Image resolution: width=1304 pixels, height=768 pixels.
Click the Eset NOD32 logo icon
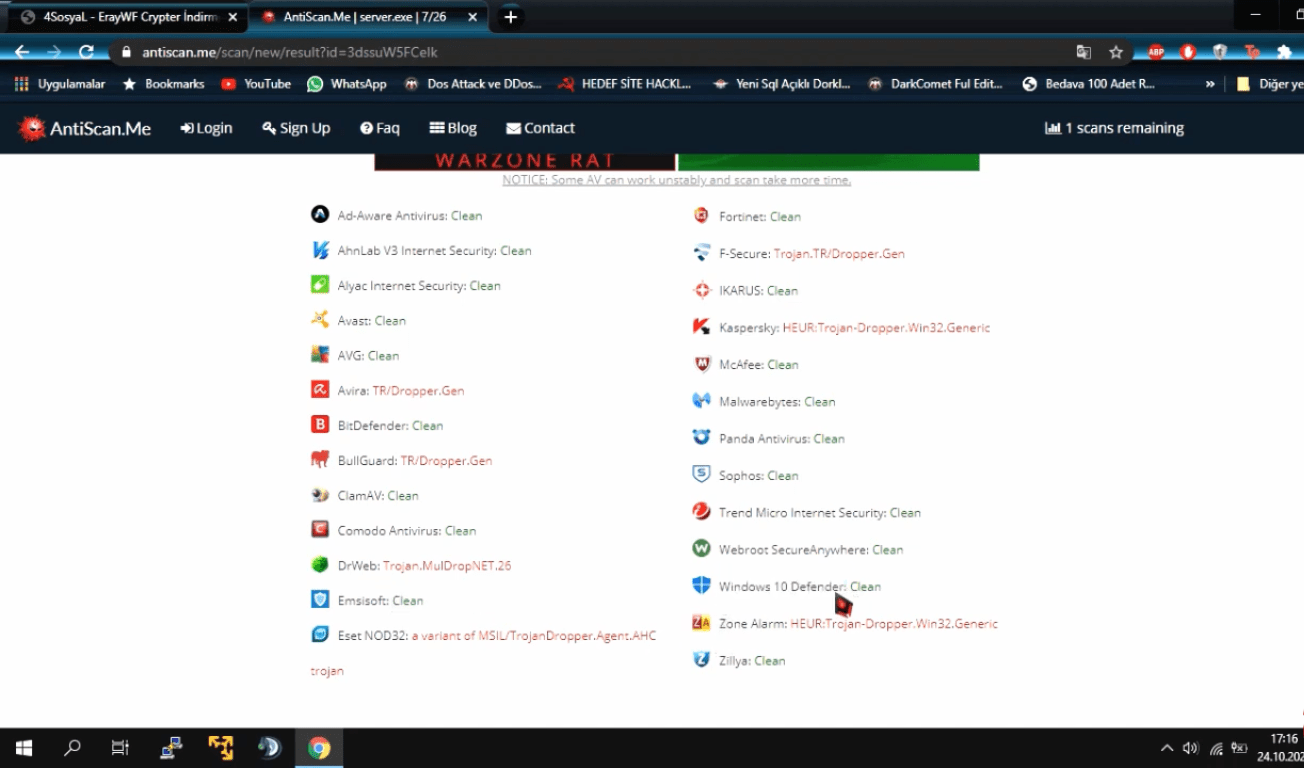click(x=320, y=634)
